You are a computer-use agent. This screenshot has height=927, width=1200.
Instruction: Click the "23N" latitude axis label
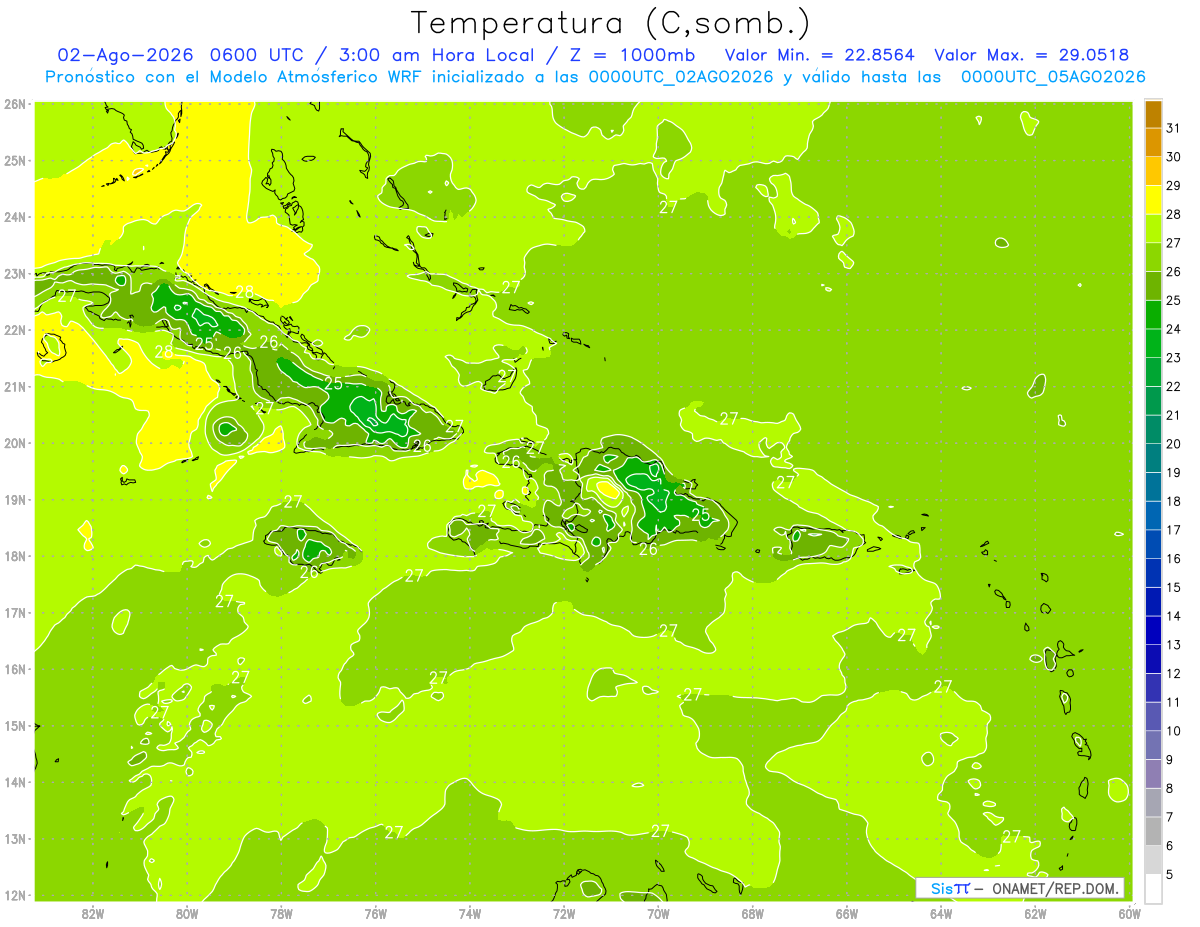click(15, 273)
